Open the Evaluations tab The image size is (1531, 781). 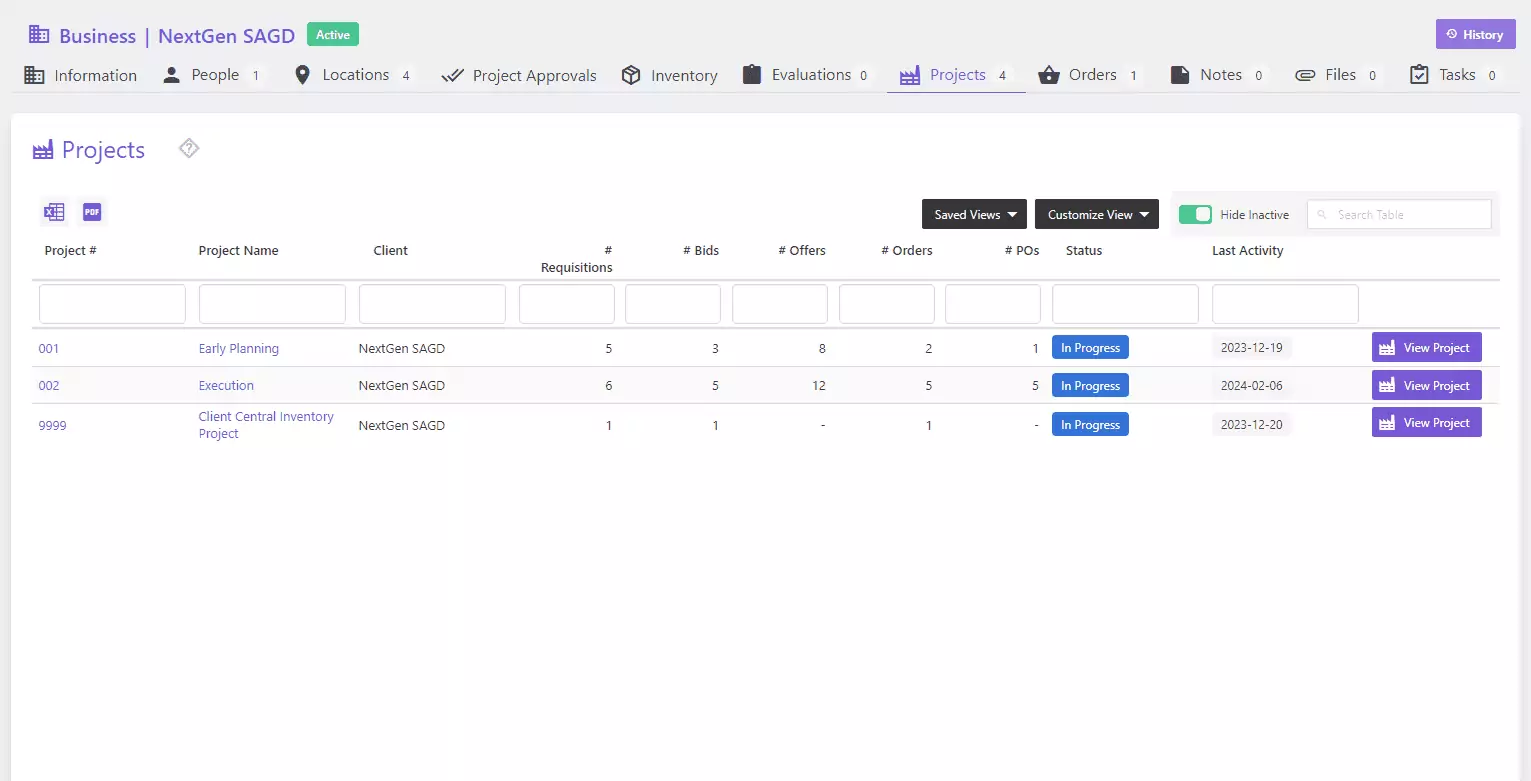(808, 75)
